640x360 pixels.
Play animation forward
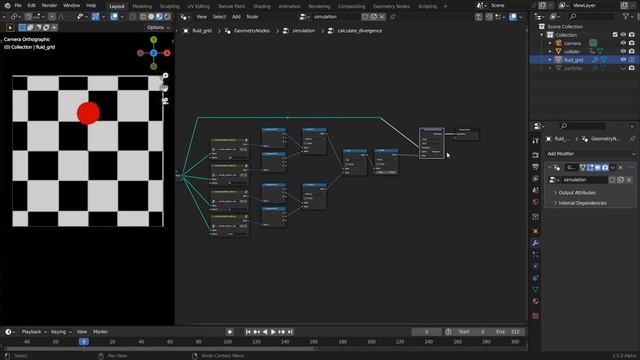coord(273,332)
